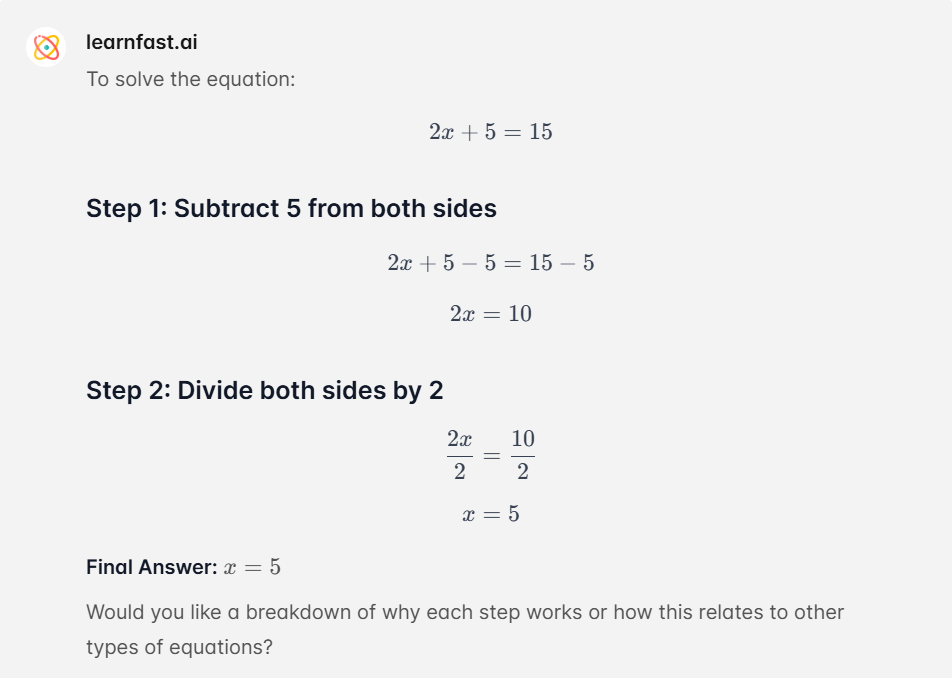This screenshot has width=952, height=678.
Task: Click the learnfast.ai atom logo avatar
Action: 46,47
